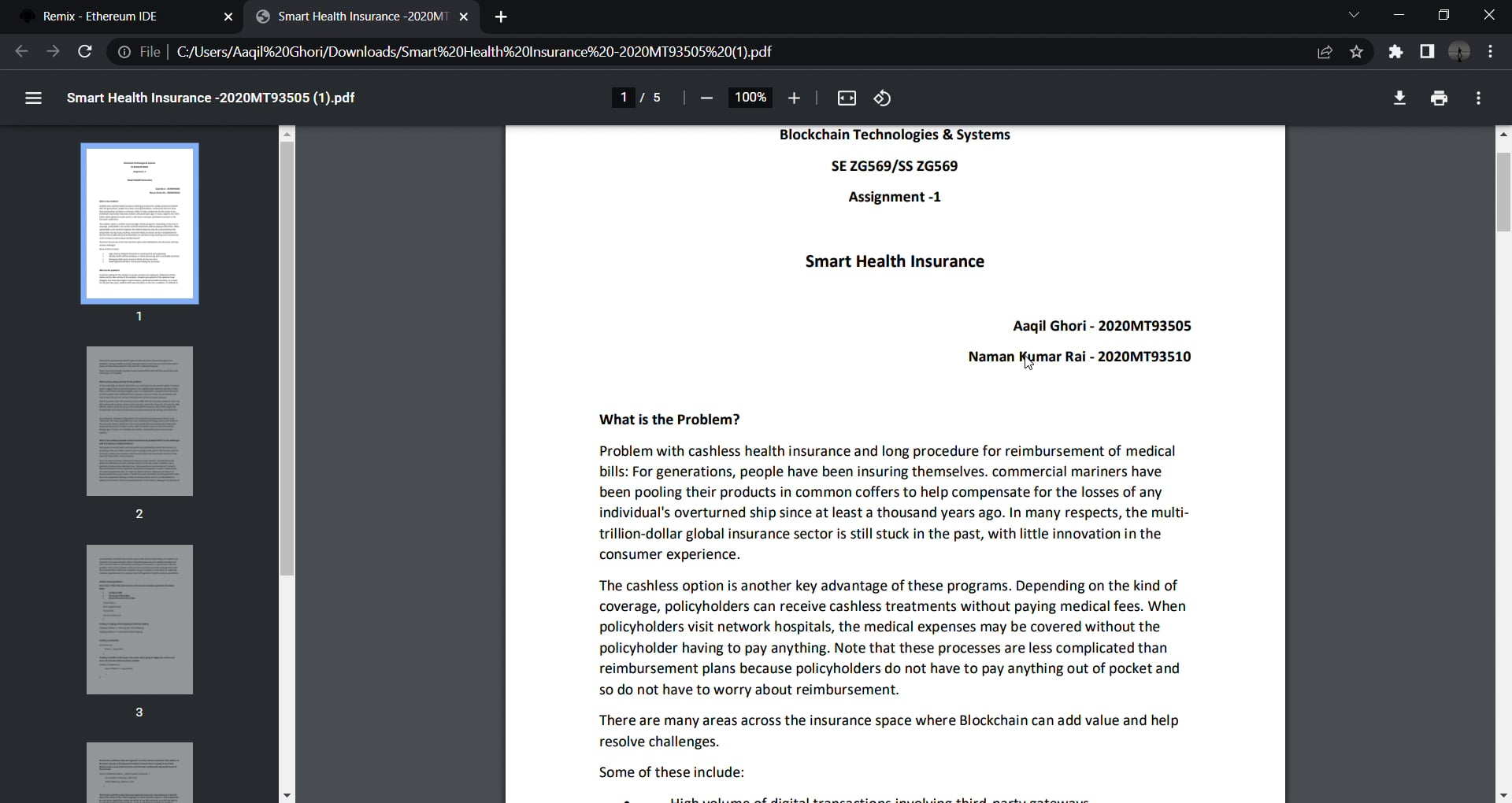
Task: Toggle the PDF thumbnail sidebar menu
Action: pyautogui.click(x=34, y=98)
